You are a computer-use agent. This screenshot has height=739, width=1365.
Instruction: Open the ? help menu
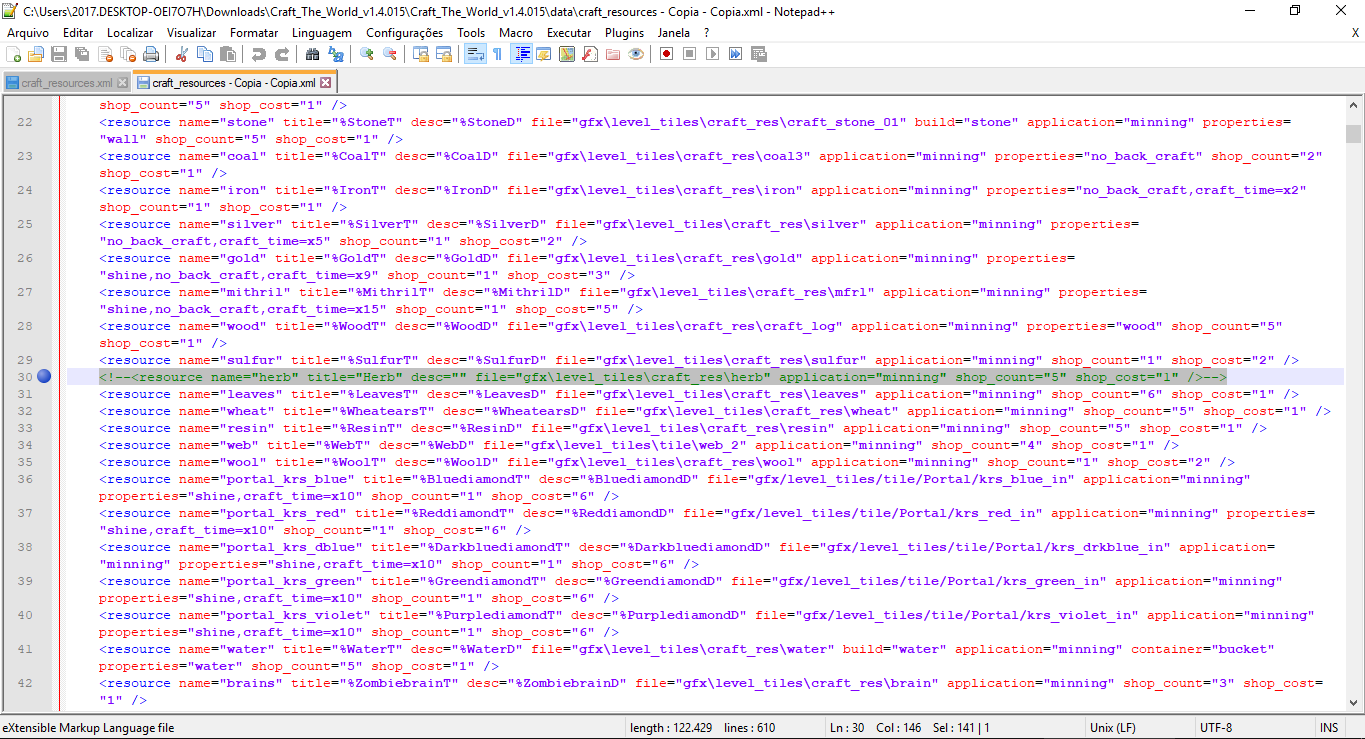pyautogui.click(x=706, y=33)
